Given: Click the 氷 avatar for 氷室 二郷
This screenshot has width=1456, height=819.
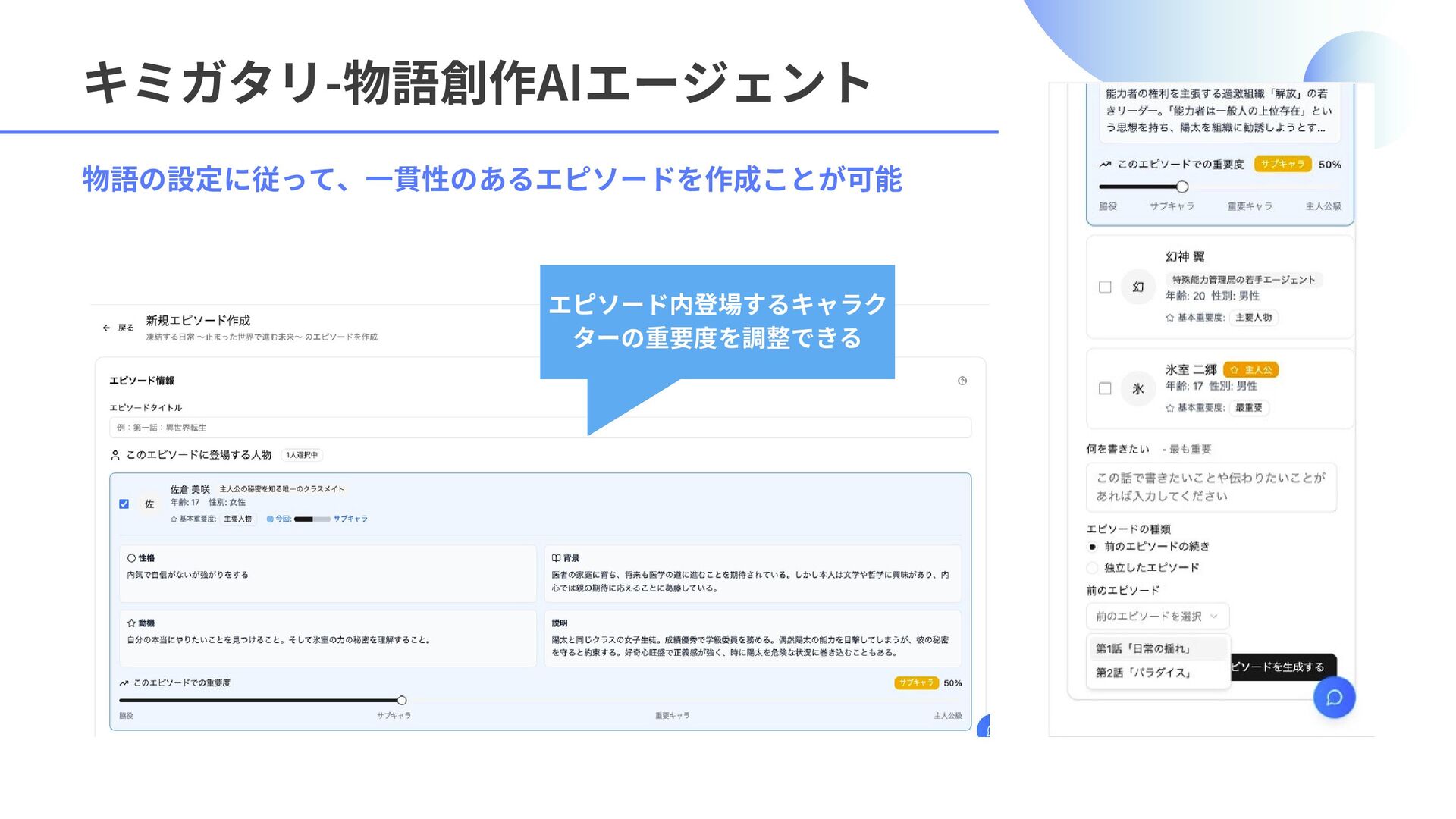Looking at the screenshot, I should pyautogui.click(x=1137, y=389).
